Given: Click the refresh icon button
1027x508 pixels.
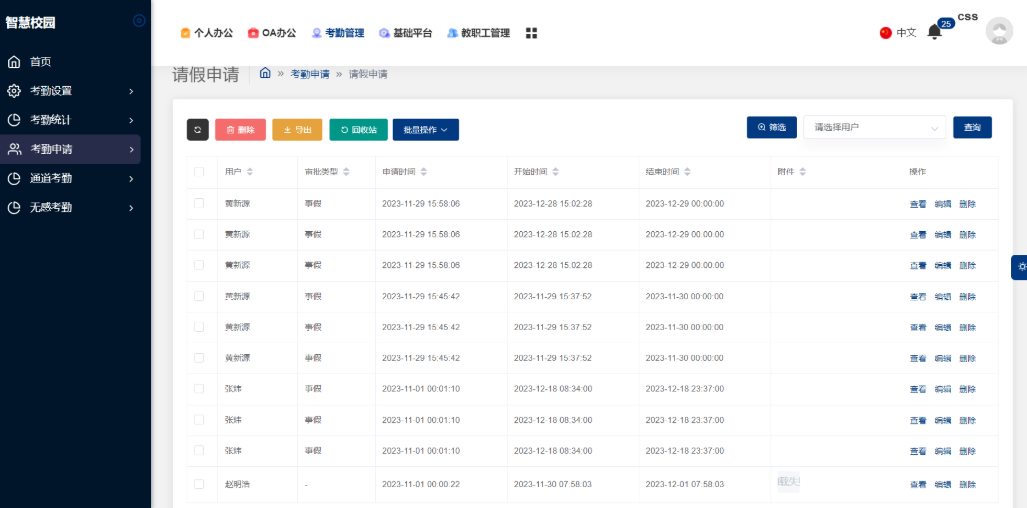Looking at the screenshot, I should point(198,130).
